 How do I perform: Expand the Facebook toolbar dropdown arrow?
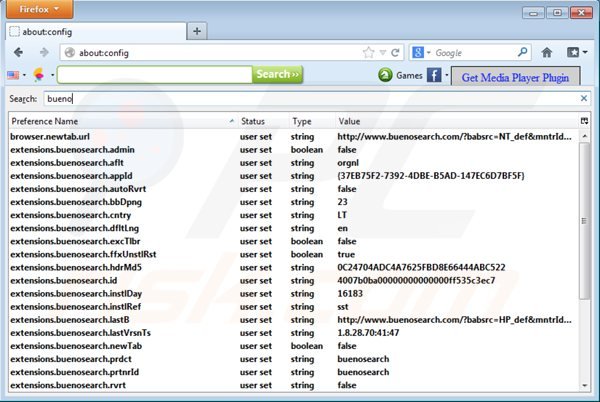(x=446, y=75)
